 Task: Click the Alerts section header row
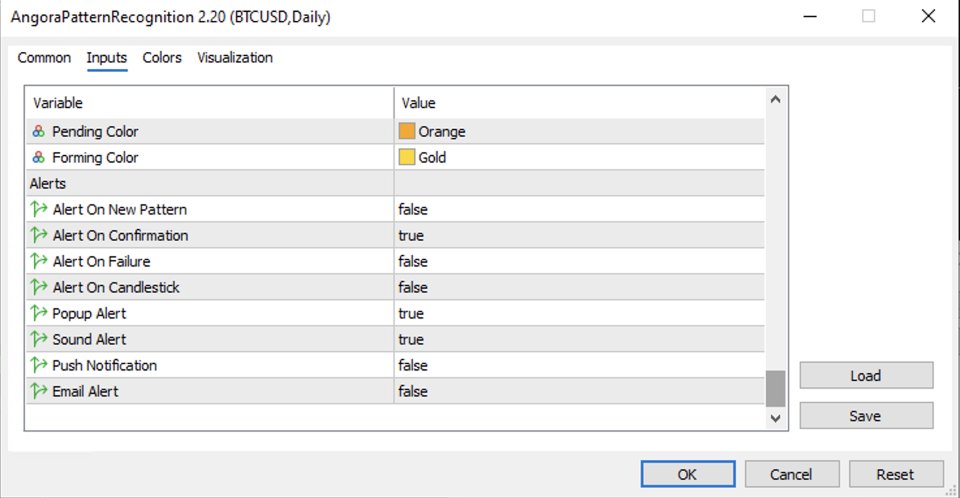pyautogui.click(x=396, y=183)
